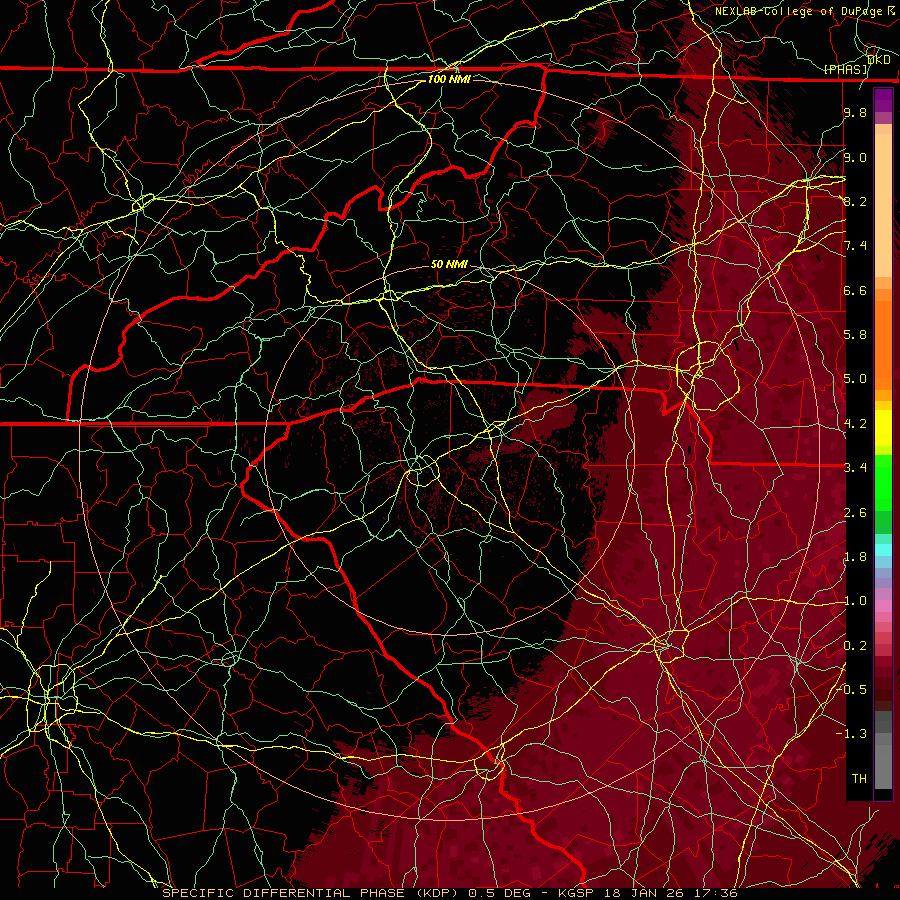Click the 9.0 legend value
Viewport: 900px width, 900px height.
click(855, 157)
